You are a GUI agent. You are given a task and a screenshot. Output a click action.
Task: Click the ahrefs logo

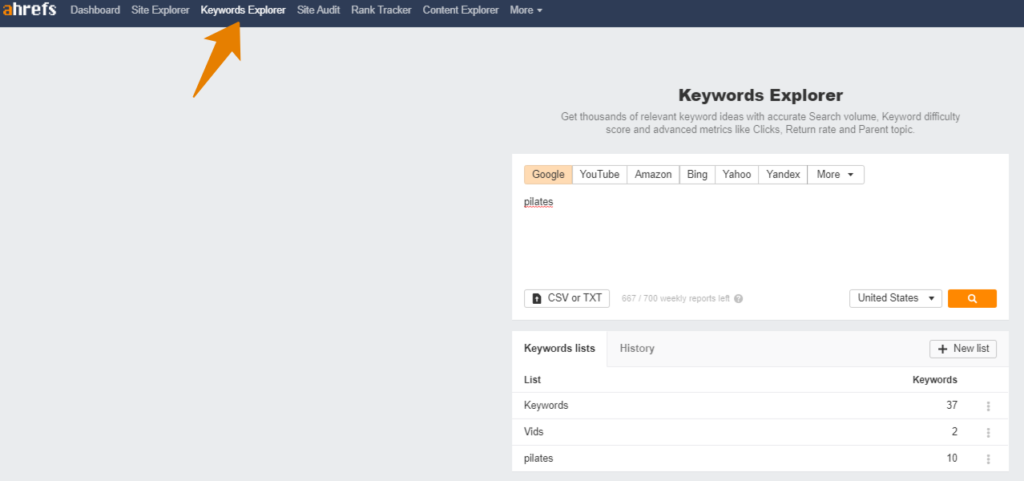pos(29,10)
